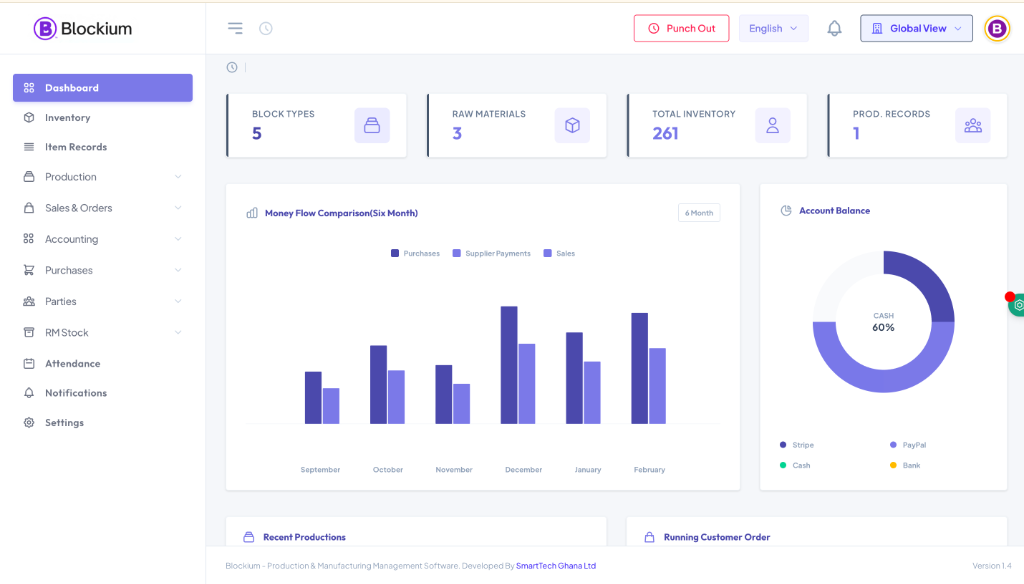This screenshot has height=584, width=1024.
Task: Open the notifications bell in header
Action: pos(834,28)
